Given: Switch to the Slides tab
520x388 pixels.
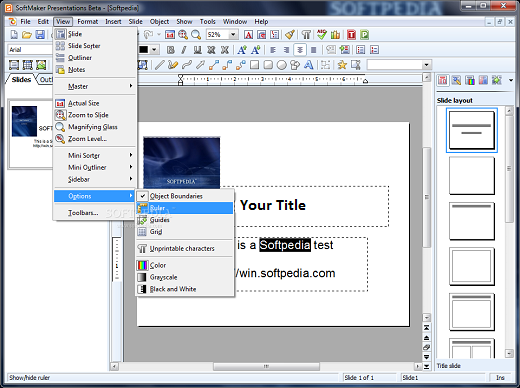Looking at the screenshot, I should tap(21, 80).
